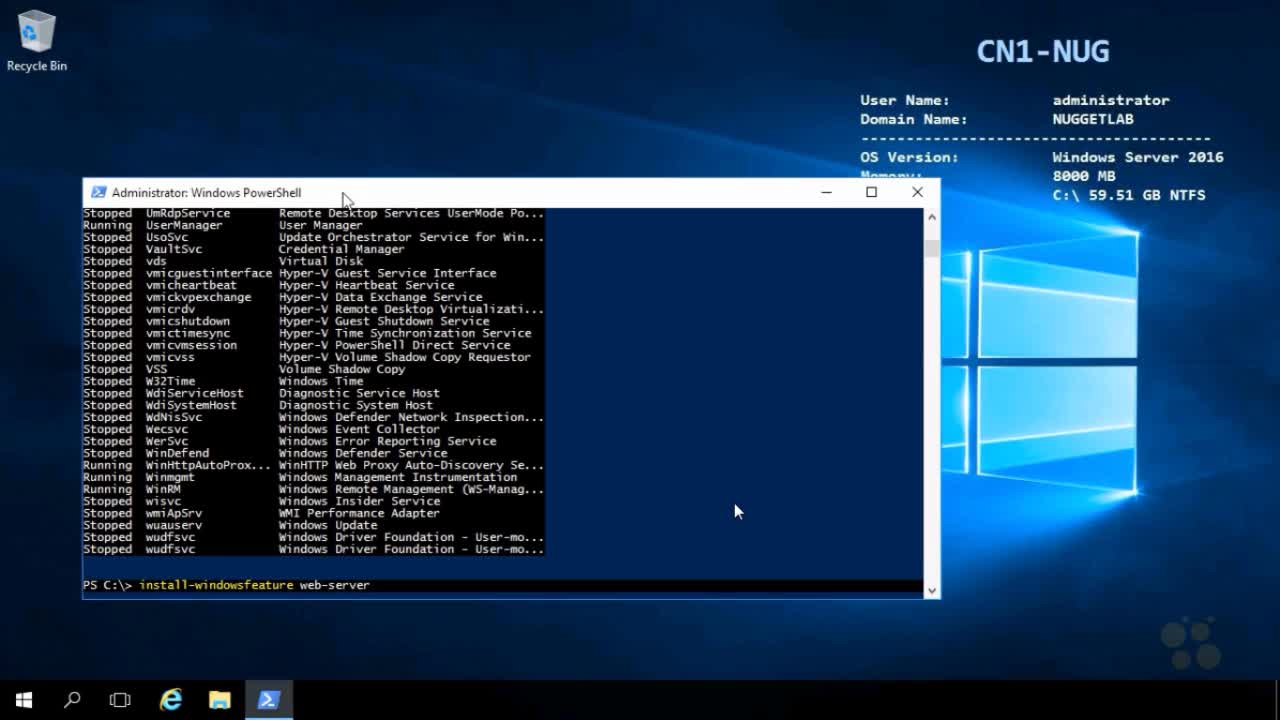Click 'WMI Performance Adapter' text

click(x=359, y=513)
